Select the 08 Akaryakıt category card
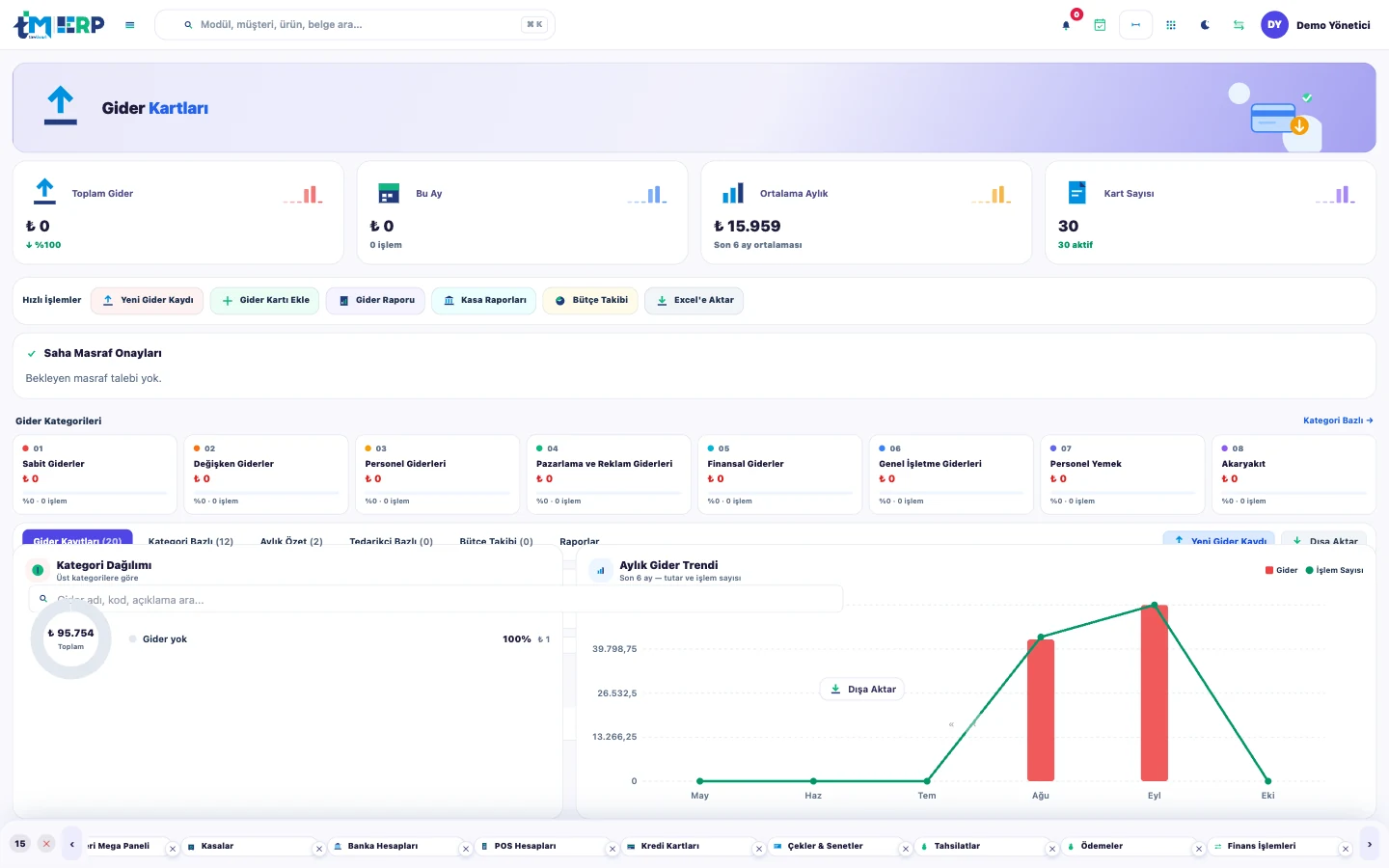This screenshot has height=868, width=1389. pos(1294,474)
